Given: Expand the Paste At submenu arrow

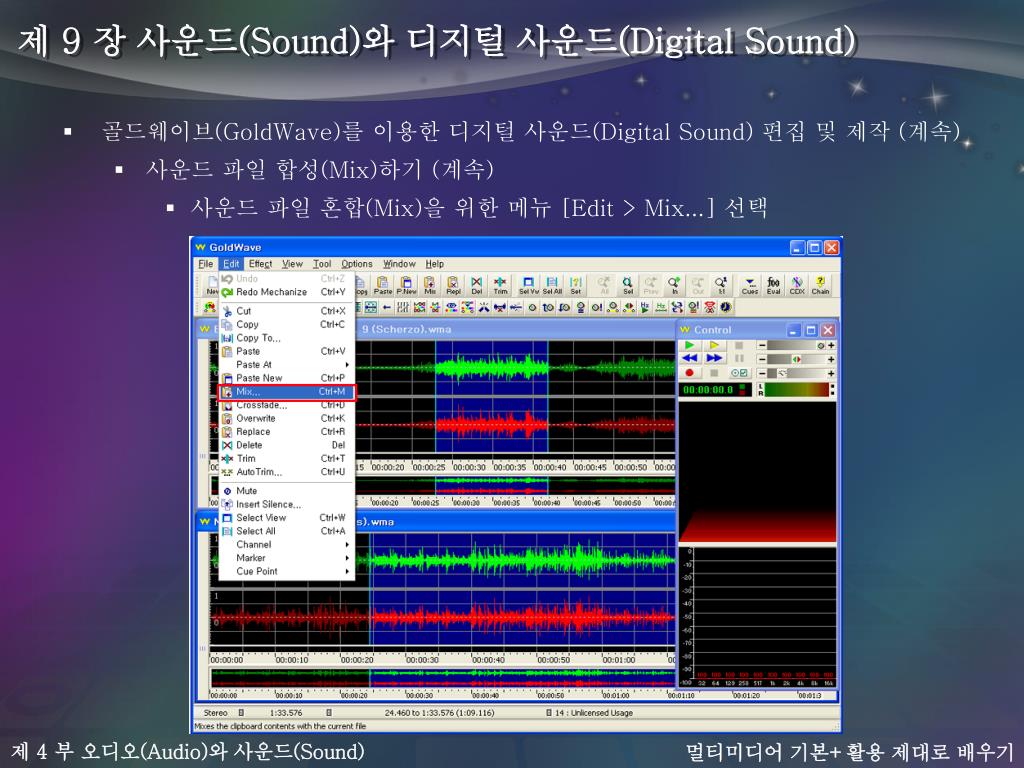Looking at the screenshot, I should click(x=347, y=364).
